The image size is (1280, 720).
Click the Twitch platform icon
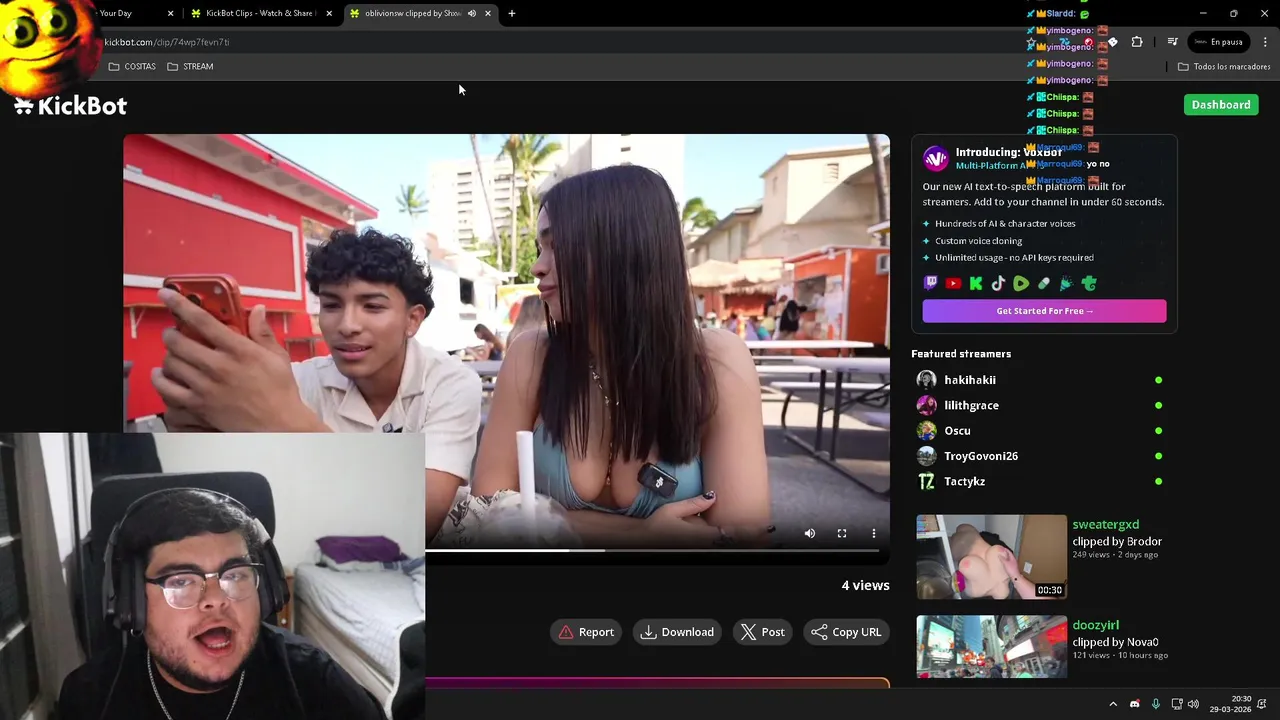tap(931, 284)
